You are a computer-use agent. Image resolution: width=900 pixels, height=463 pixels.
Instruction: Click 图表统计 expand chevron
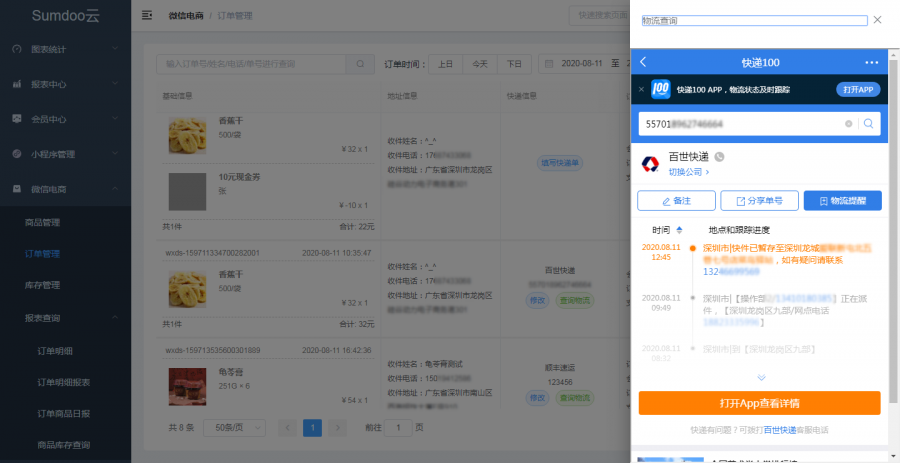pos(115,49)
